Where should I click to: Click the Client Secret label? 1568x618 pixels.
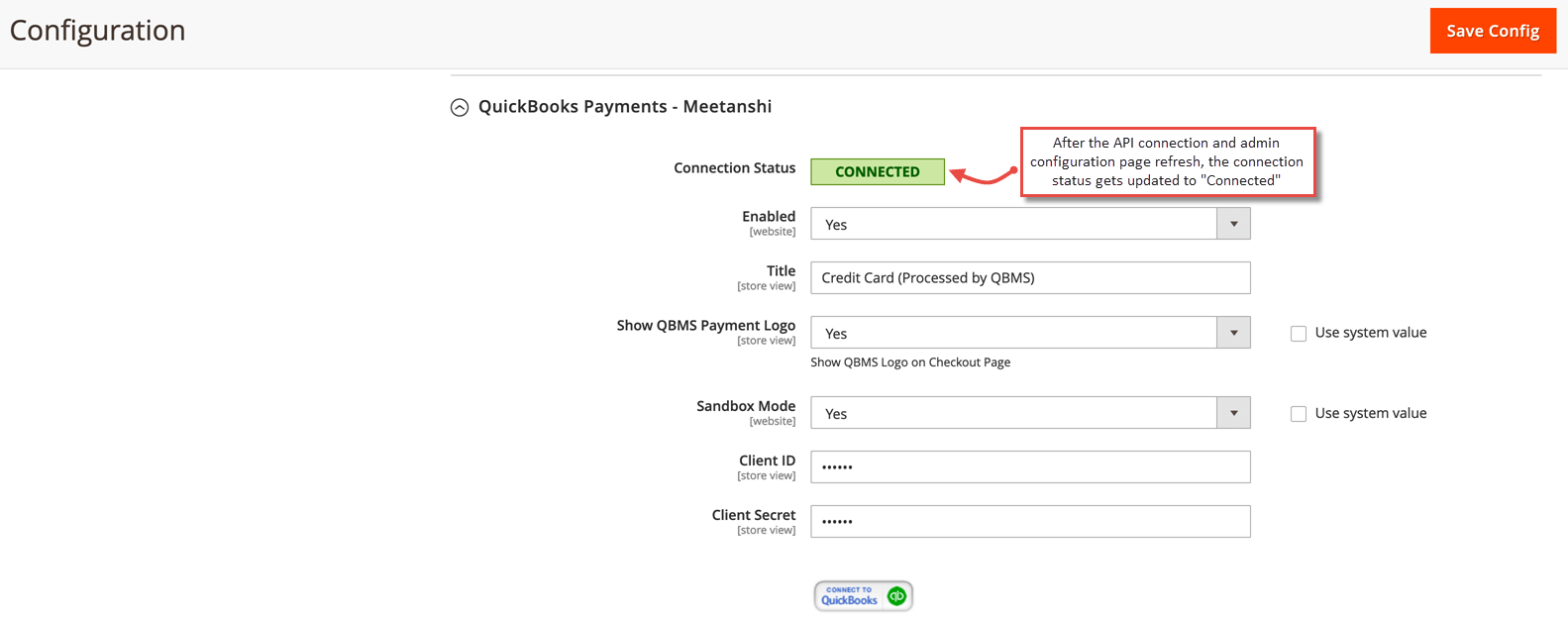coord(753,515)
